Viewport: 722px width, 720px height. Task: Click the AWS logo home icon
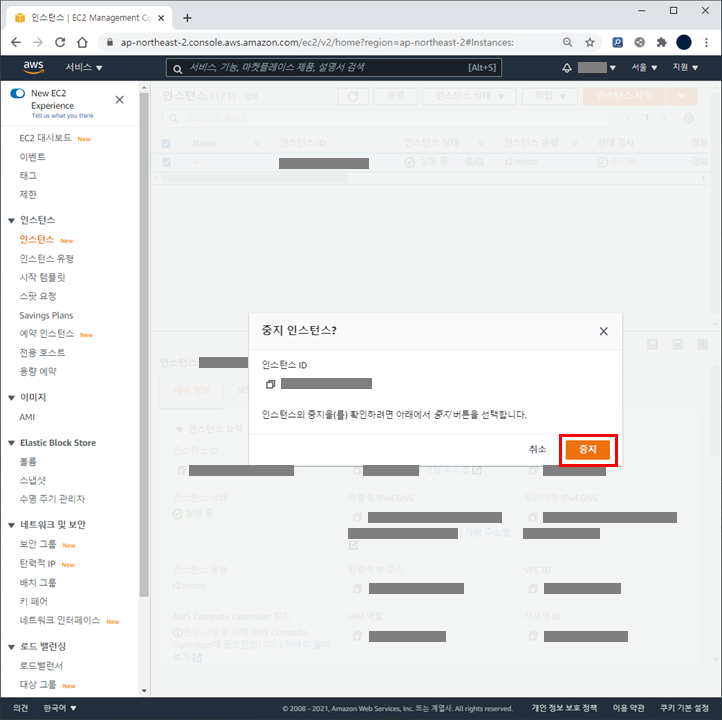[x=34, y=67]
